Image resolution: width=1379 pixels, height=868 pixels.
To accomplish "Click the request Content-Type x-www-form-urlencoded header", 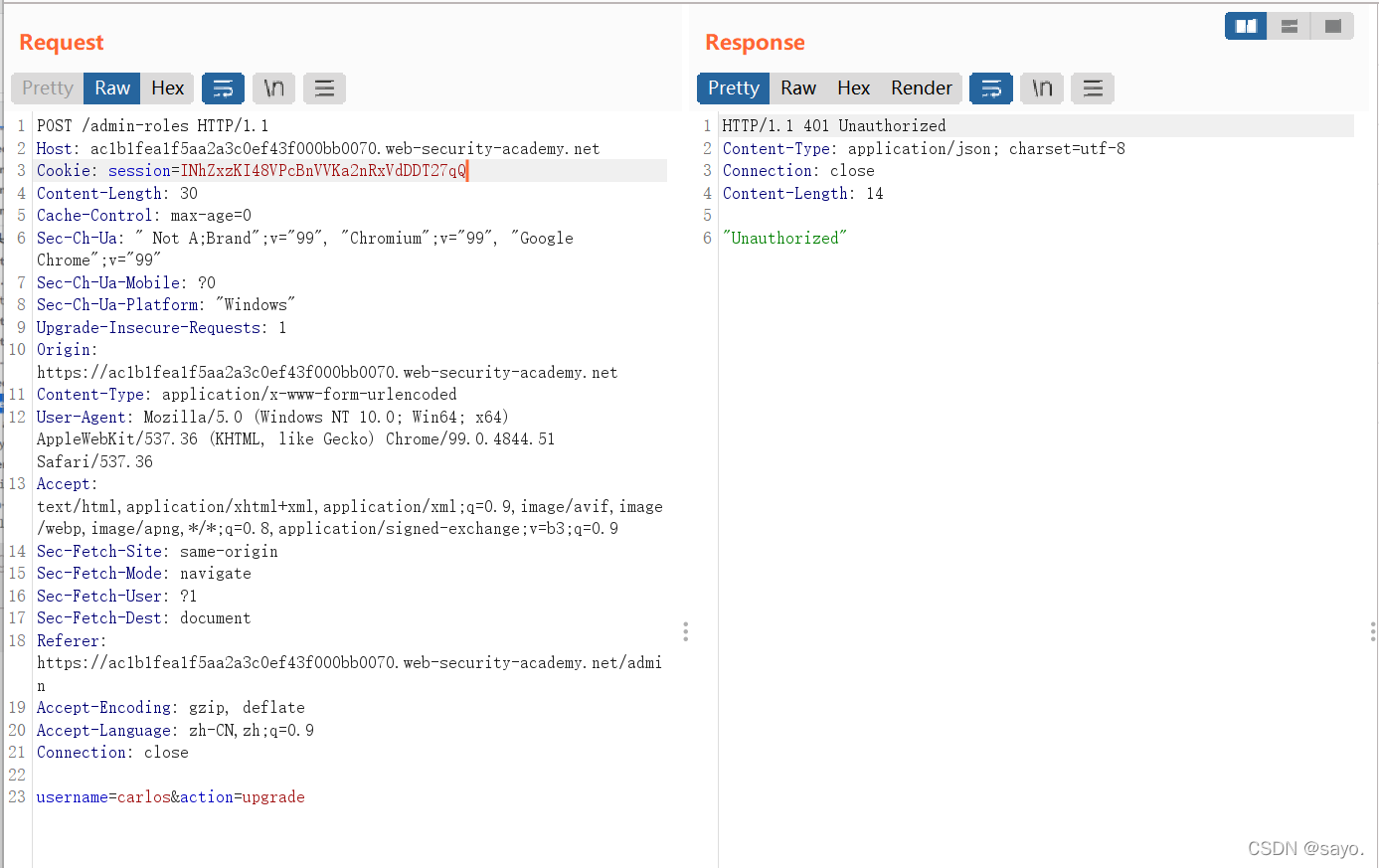I will point(247,395).
